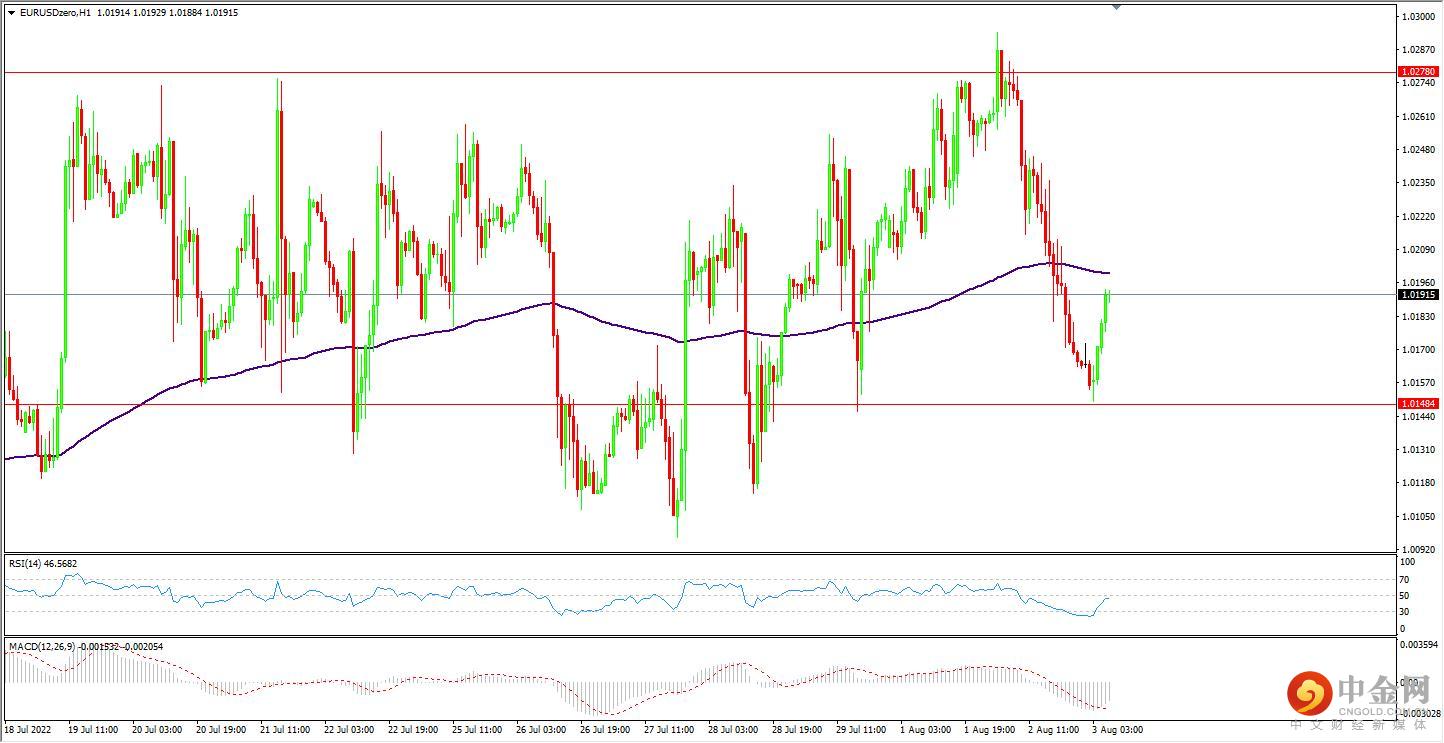The image size is (1444, 743).
Task: Click price scale value 1.03000
Action: 1419,17
